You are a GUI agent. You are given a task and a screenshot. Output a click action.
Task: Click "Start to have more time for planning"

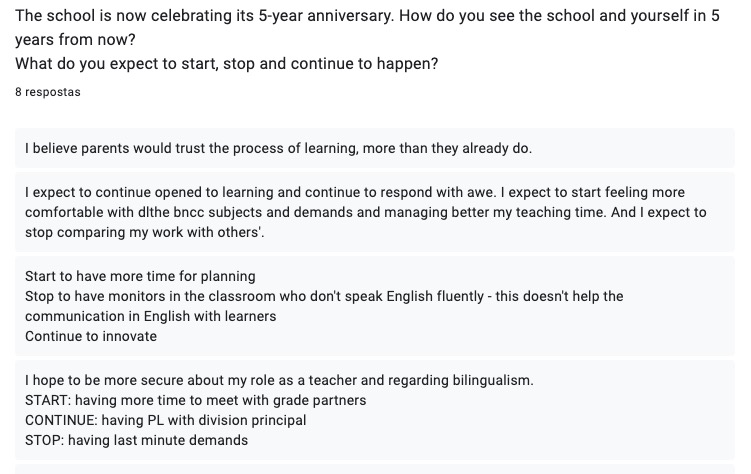click(140, 276)
